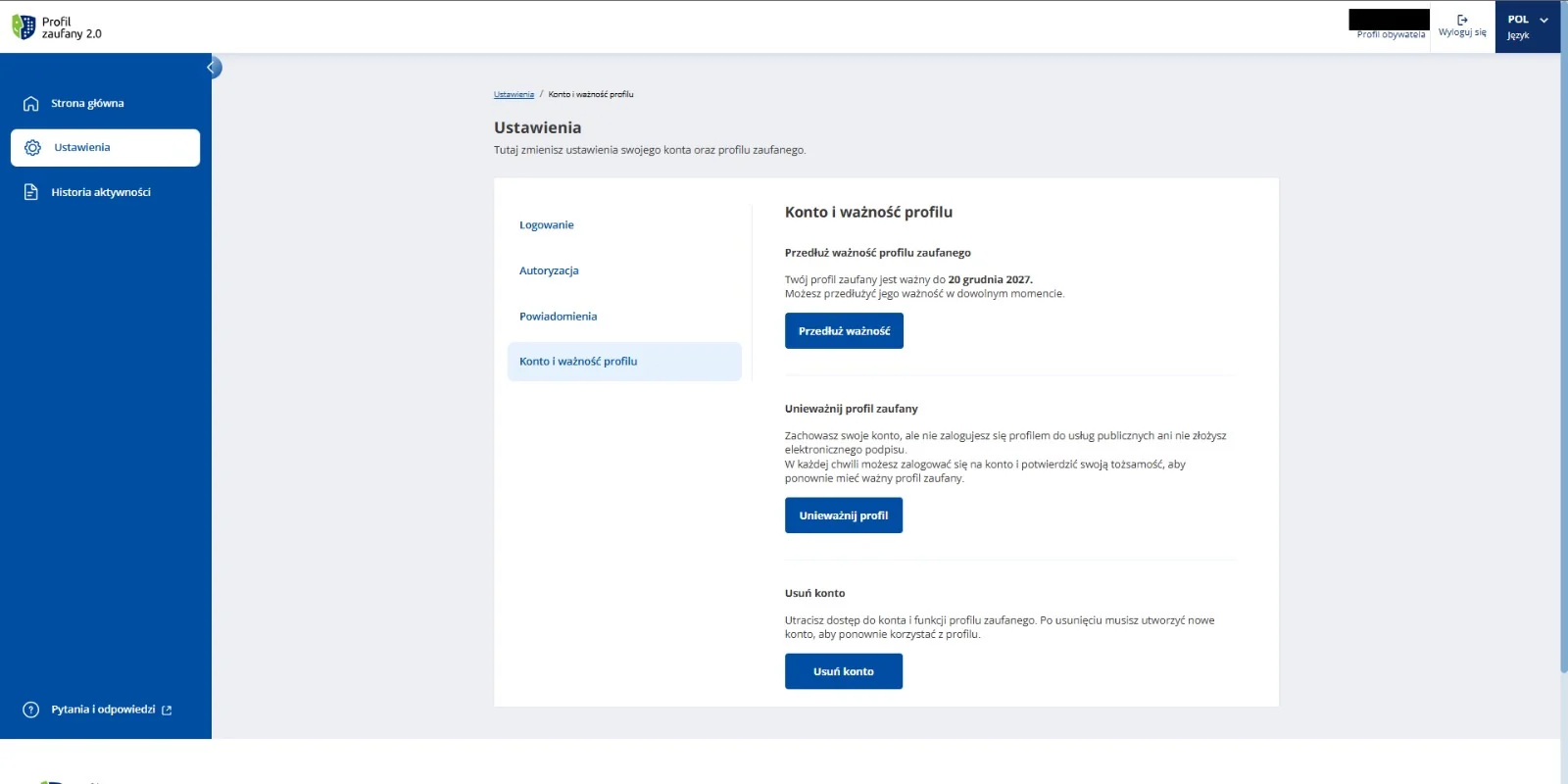Screen dimensions: 1568x784
Task: Click Konto i ważność profilu breadcrumb text
Action: (x=591, y=95)
